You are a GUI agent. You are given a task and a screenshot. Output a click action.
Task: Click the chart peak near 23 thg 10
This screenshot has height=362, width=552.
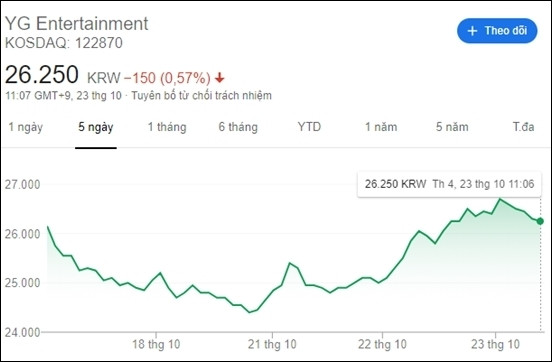tap(500, 199)
